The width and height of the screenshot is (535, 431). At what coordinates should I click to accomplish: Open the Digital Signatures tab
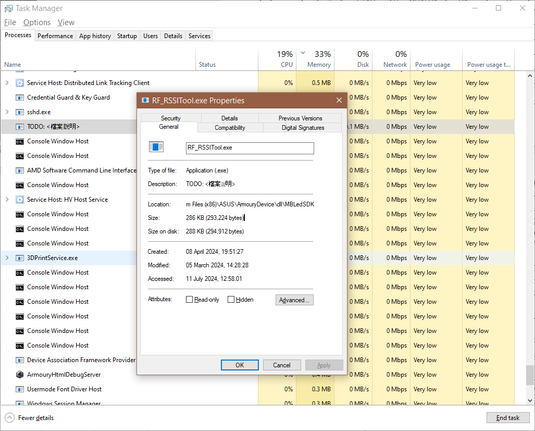pos(303,128)
